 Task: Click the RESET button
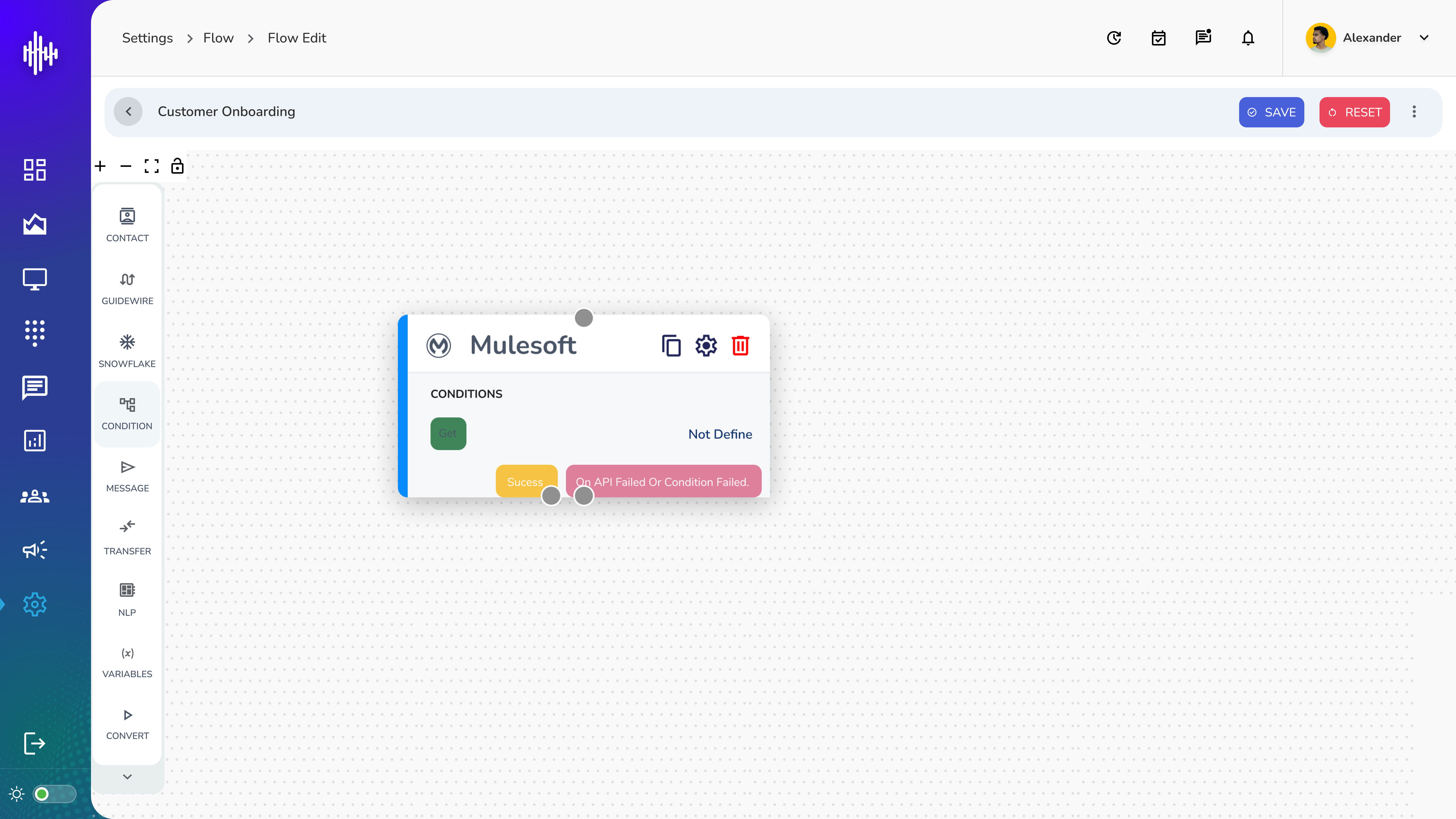(x=1354, y=112)
